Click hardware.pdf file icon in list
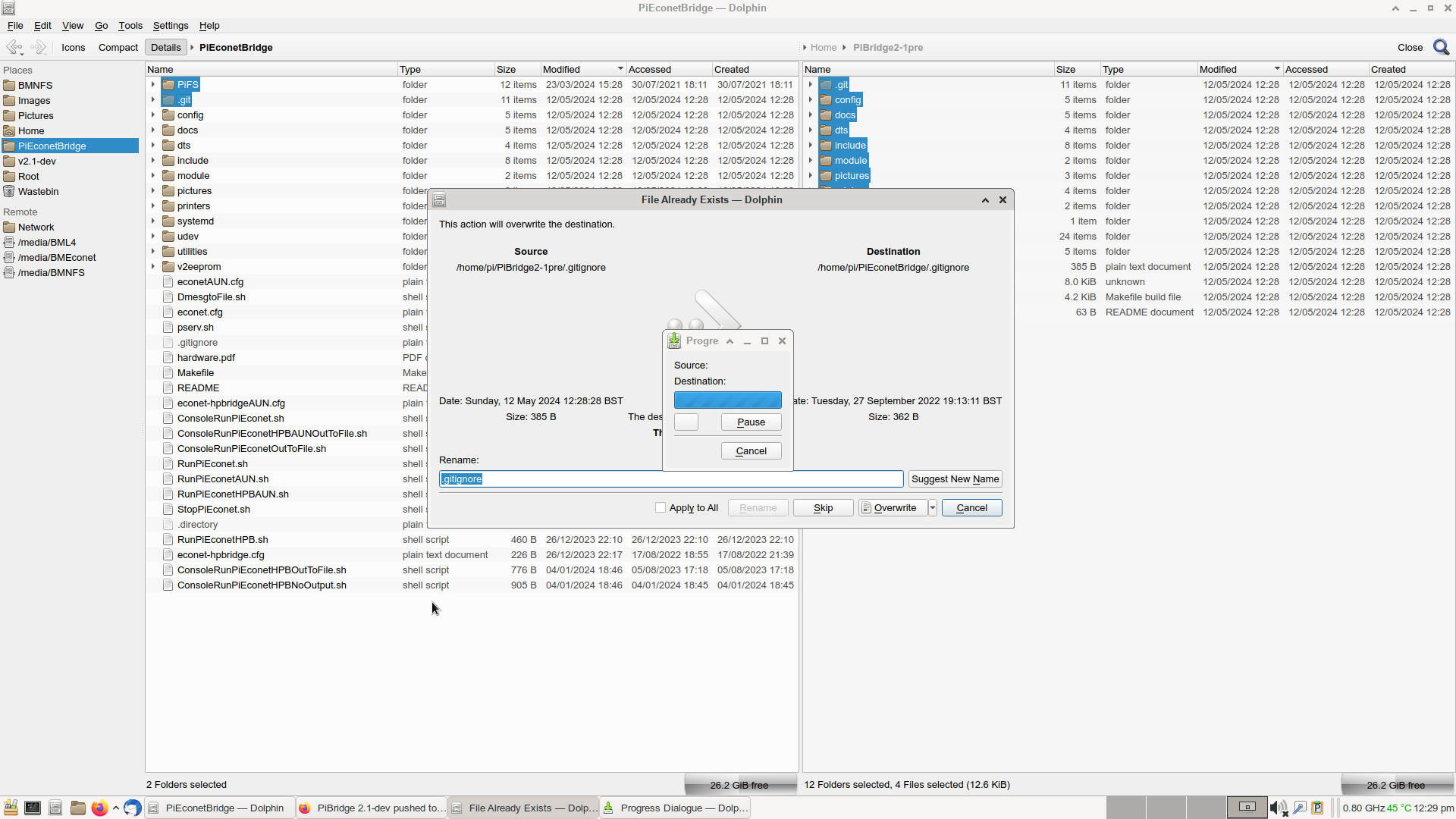This screenshot has height=819, width=1456. (168, 358)
